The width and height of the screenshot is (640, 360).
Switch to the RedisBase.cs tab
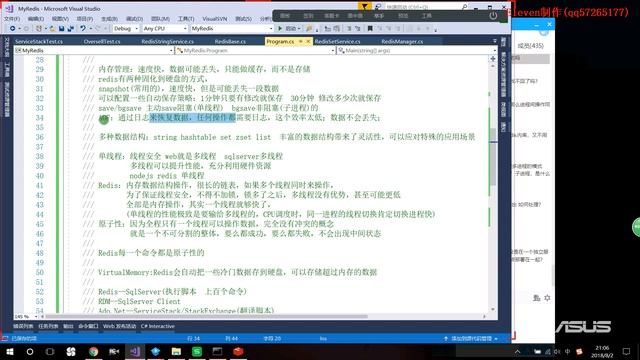(x=230, y=41)
